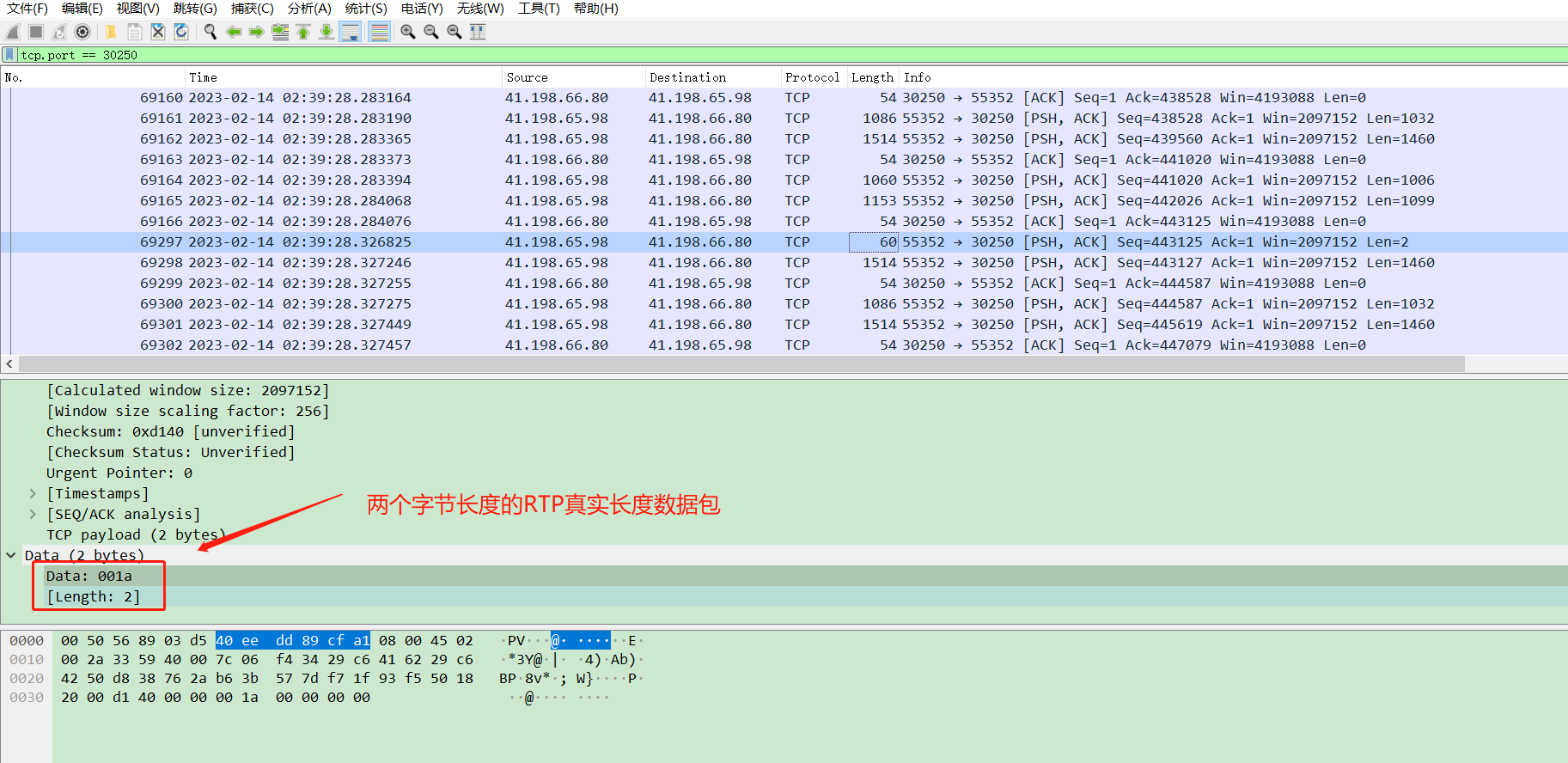Click the start capture shark fin icon
This screenshot has height=763, width=1568.
13,32
